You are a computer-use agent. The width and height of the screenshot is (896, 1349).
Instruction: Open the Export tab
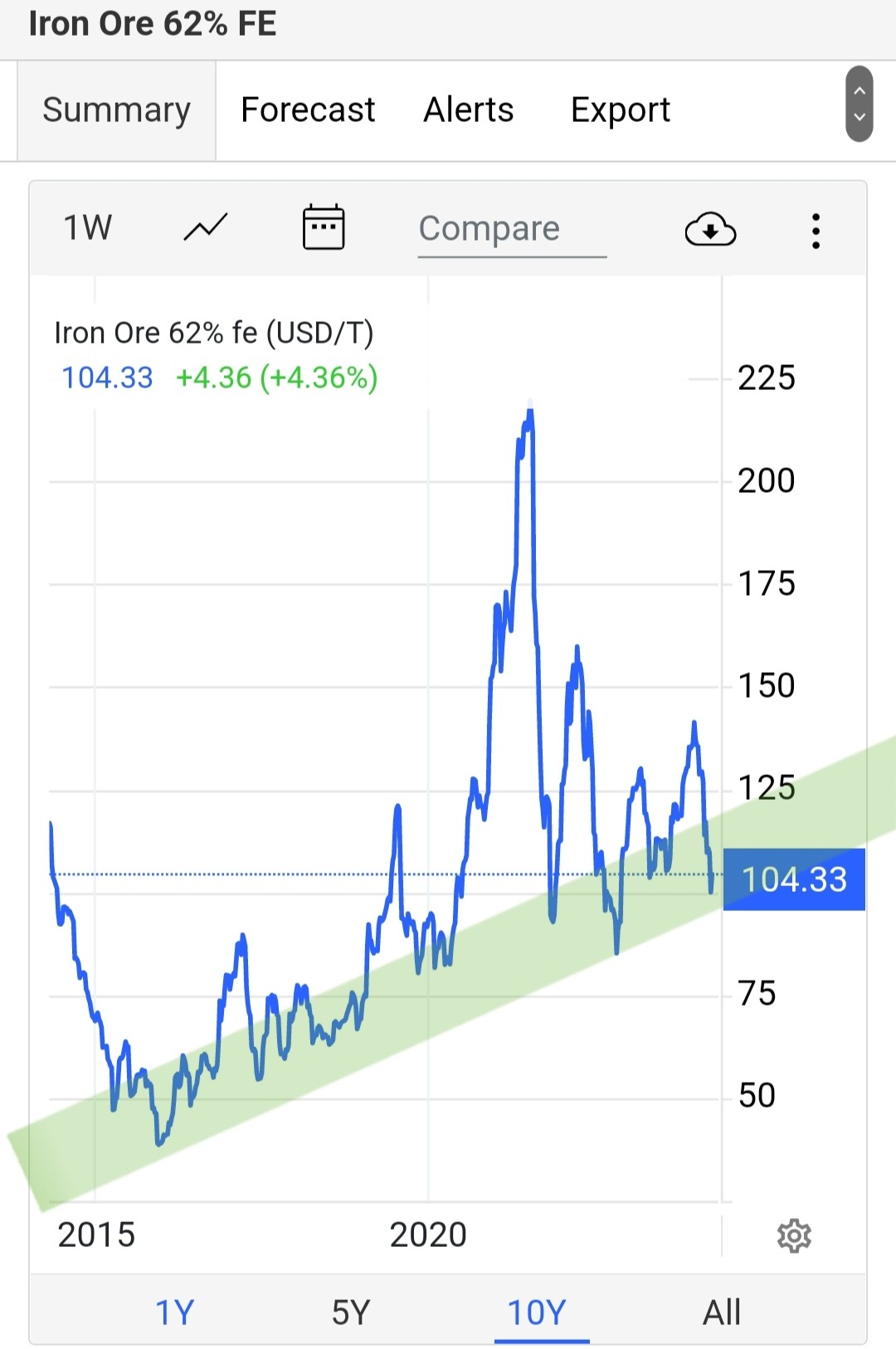point(621,110)
